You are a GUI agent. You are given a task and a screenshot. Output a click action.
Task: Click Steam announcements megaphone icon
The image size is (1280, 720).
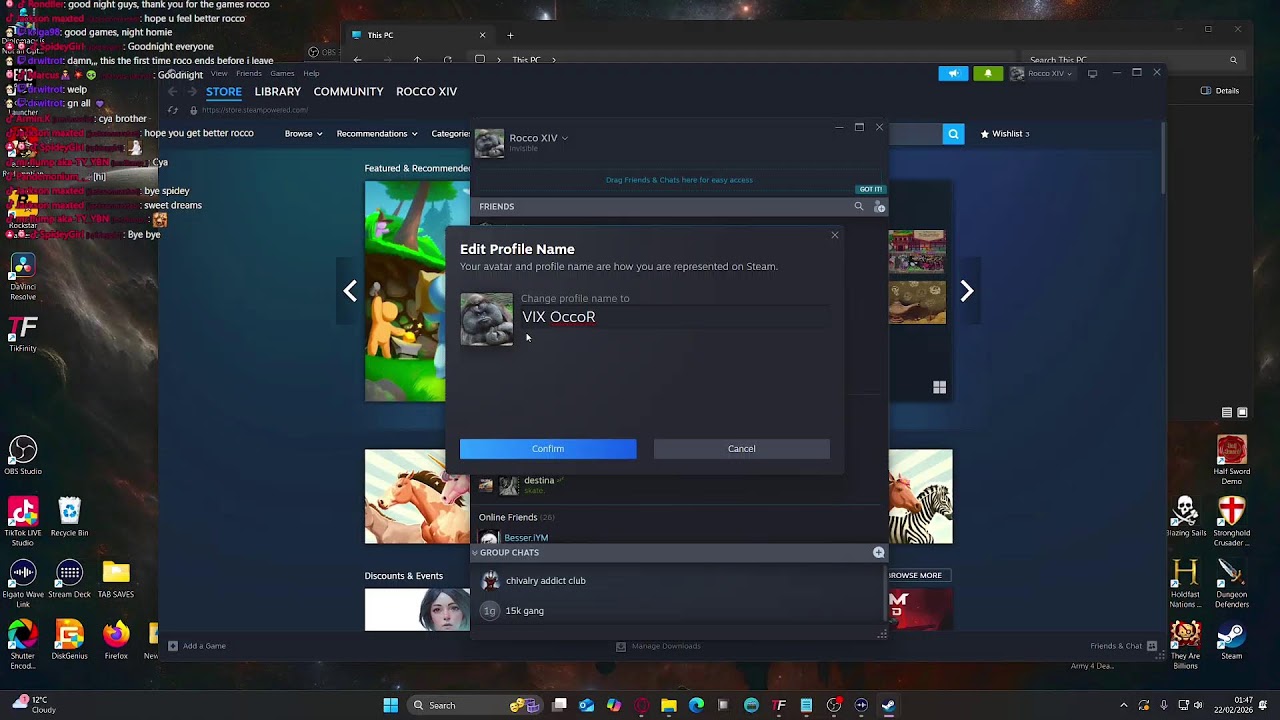click(953, 73)
